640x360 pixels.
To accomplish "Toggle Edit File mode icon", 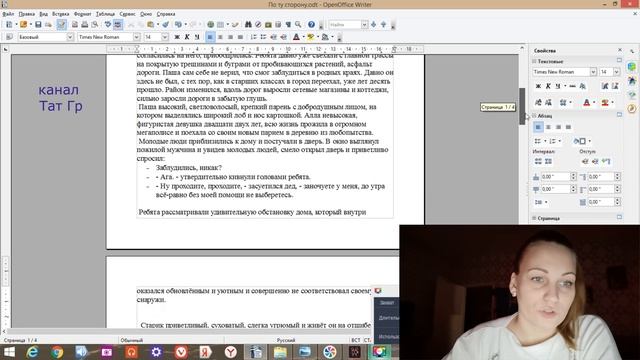I will [x=61, y=25].
